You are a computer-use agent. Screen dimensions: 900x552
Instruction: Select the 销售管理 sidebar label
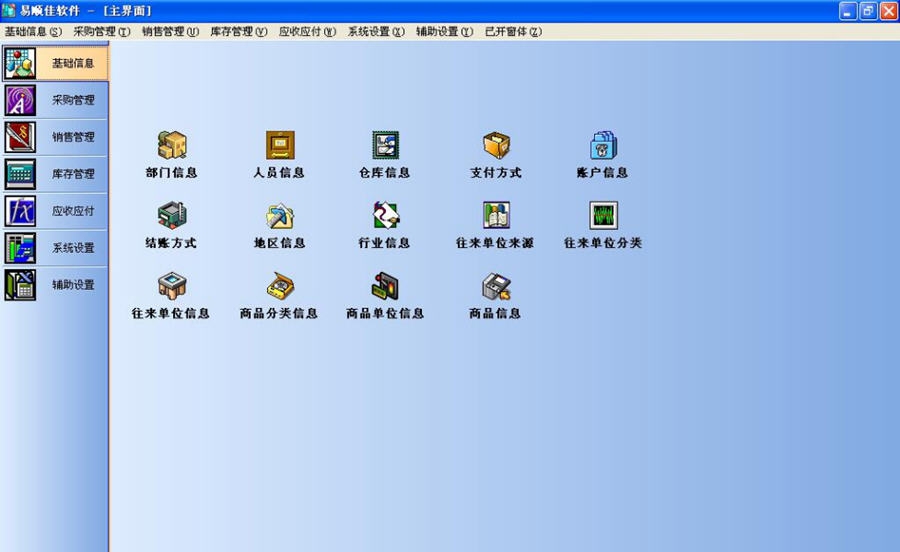[73, 137]
